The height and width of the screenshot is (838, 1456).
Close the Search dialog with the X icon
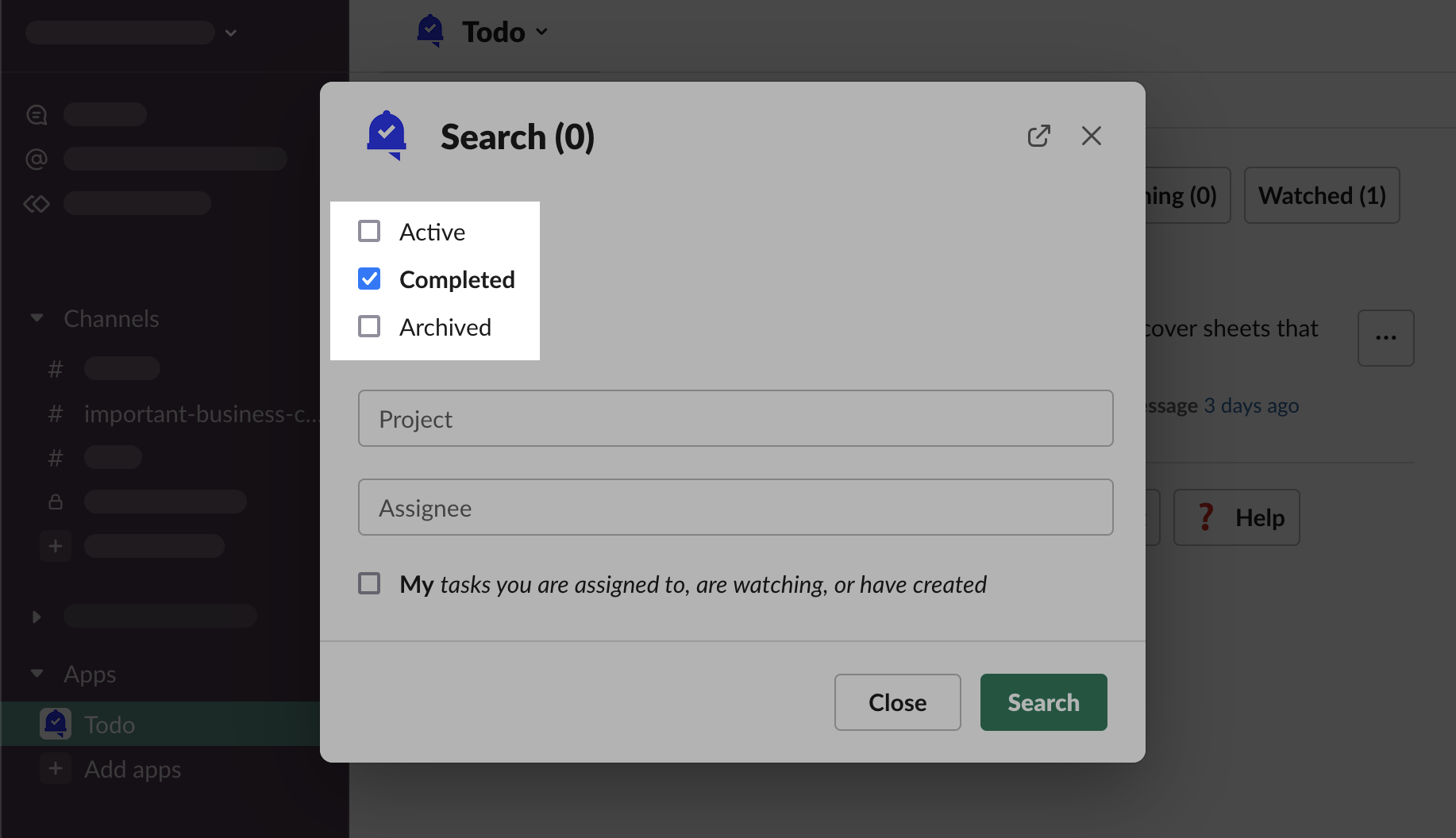pos(1092,136)
